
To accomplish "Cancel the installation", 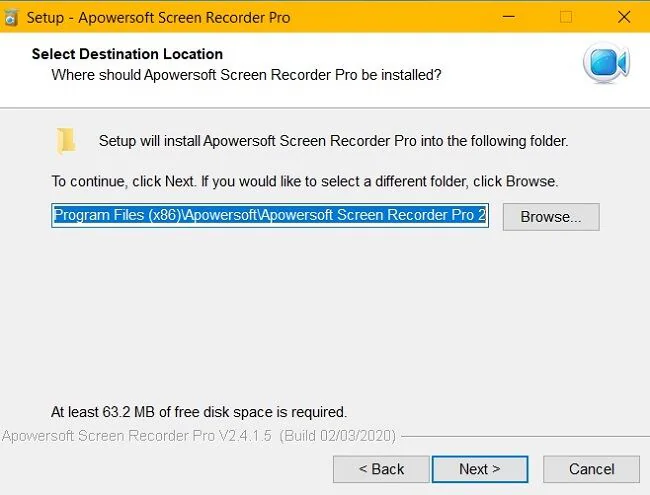I will click(x=591, y=469).
